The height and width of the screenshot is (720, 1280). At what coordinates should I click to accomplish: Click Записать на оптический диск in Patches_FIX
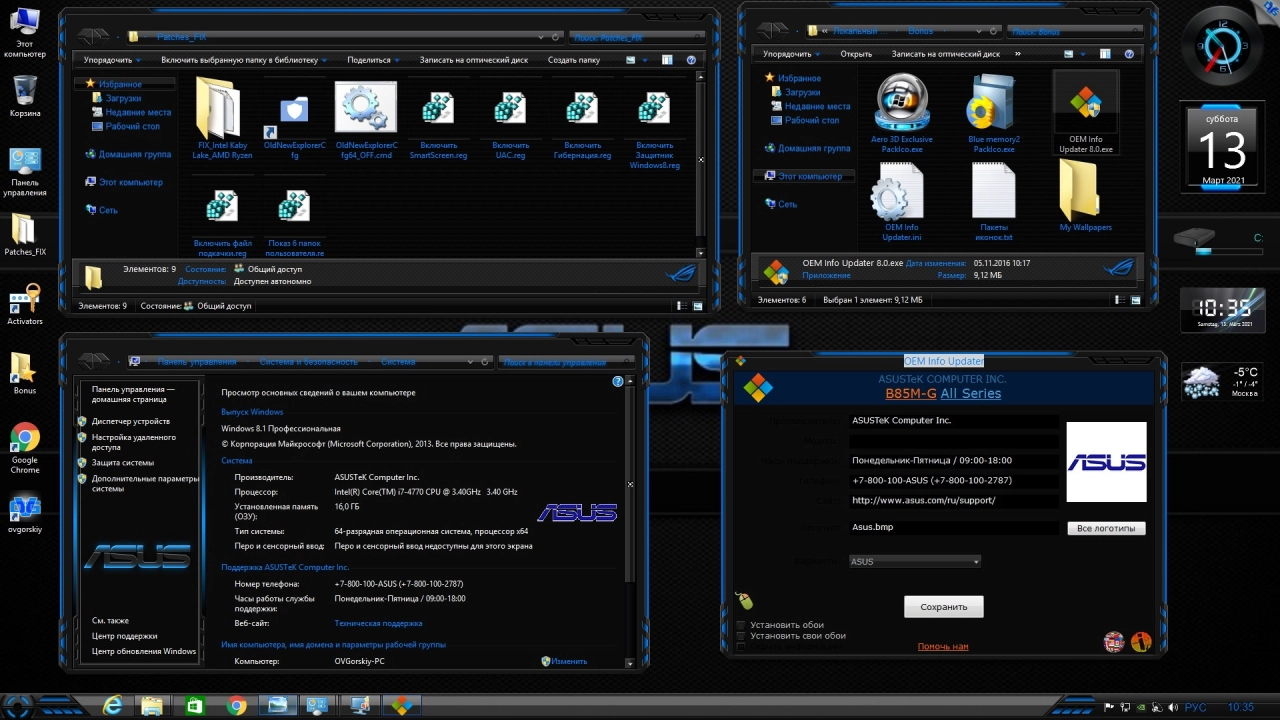(x=474, y=60)
